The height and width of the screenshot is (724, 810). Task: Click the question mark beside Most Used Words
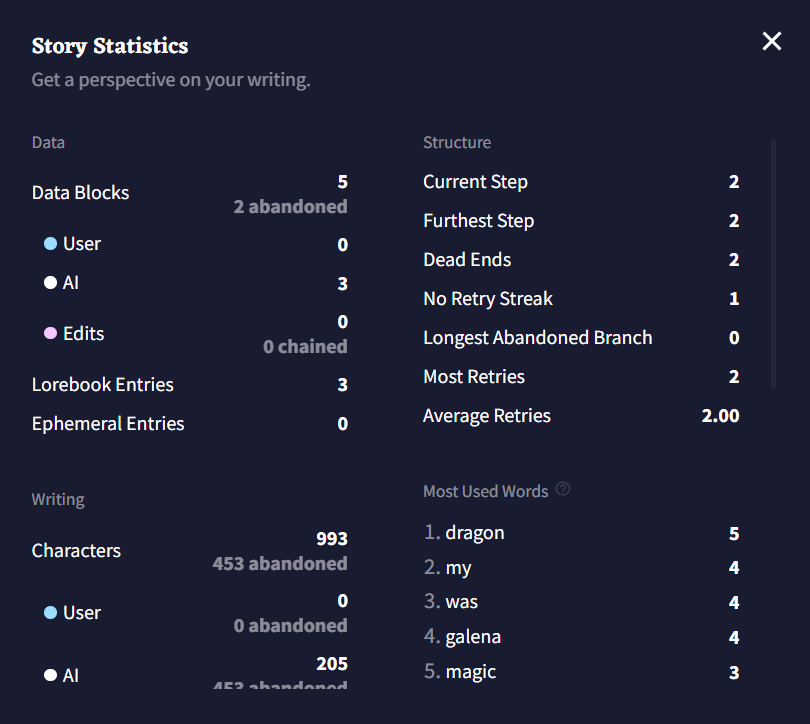pos(562,489)
